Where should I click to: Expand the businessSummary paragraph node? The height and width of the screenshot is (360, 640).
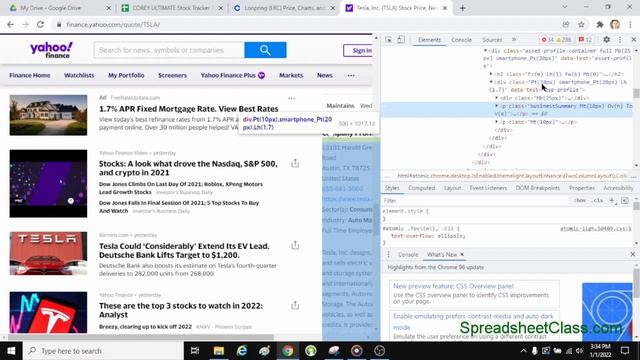pos(497,106)
